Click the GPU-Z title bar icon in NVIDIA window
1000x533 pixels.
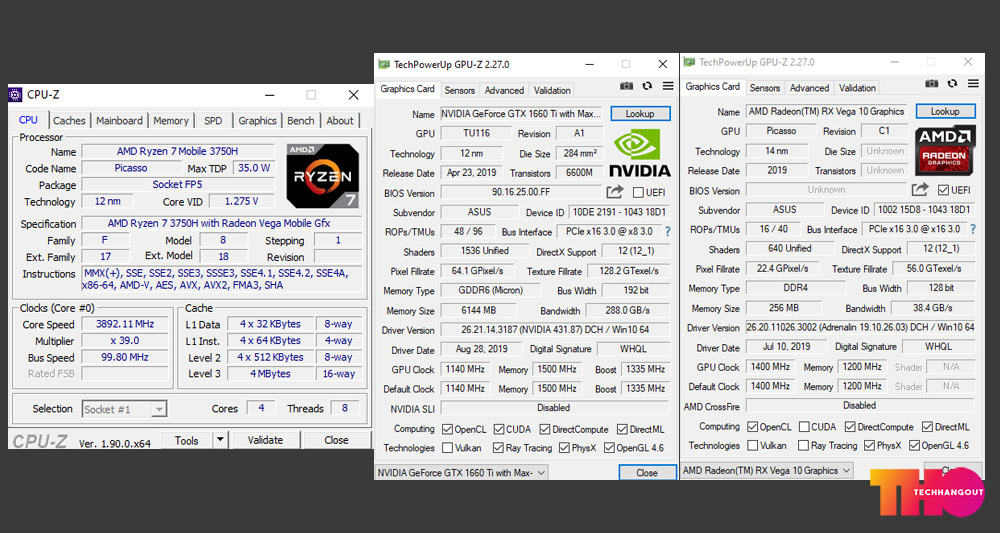pos(384,64)
